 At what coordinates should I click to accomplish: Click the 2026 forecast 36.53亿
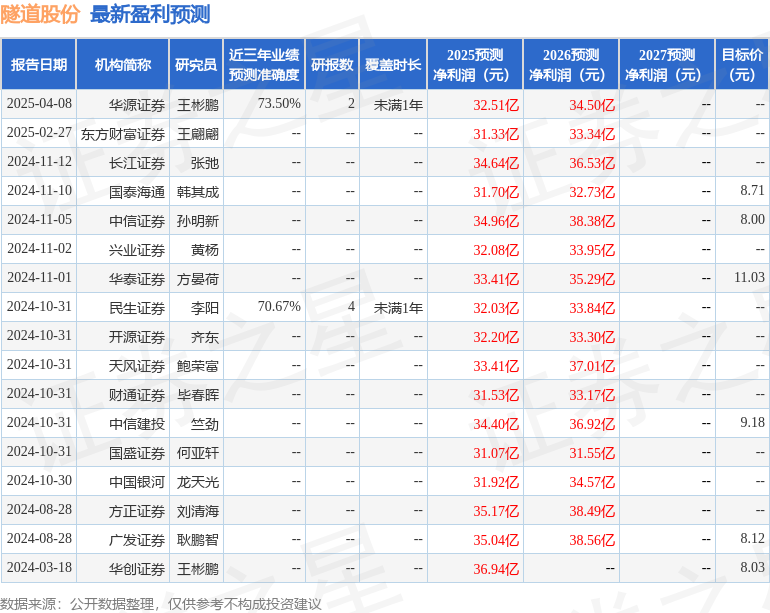coord(592,163)
